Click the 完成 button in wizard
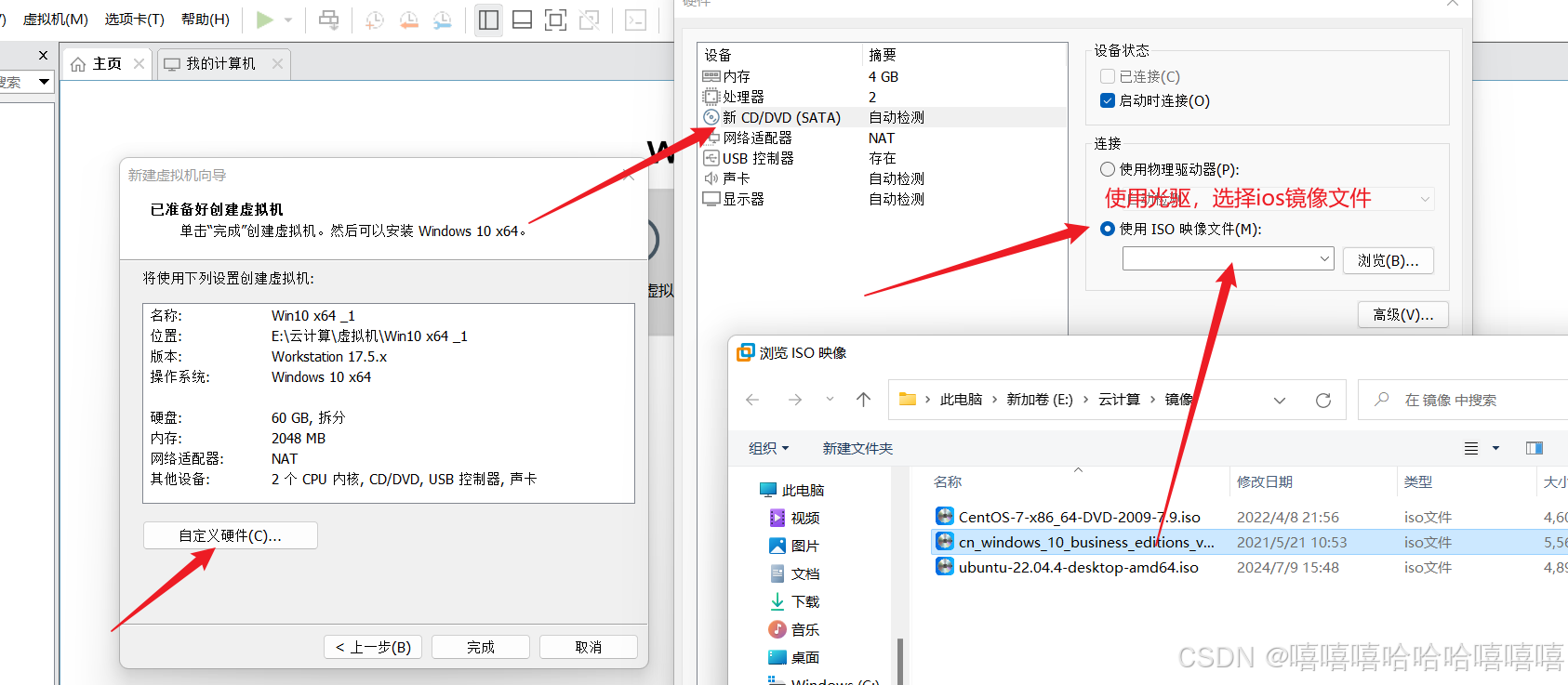Screen dimensions: 1568x685 pos(481,647)
